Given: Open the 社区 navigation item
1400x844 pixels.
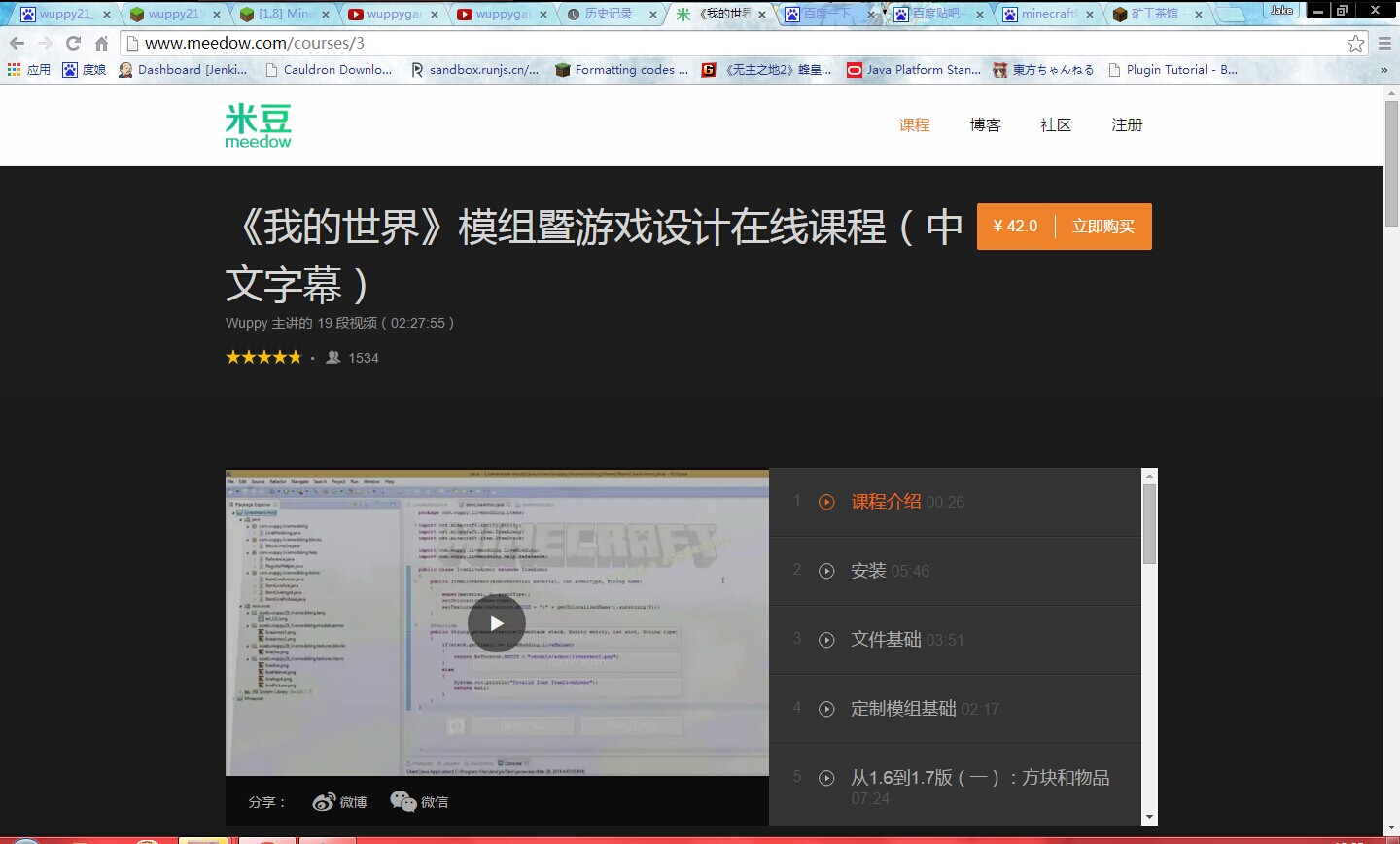Looking at the screenshot, I should (x=1056, y=125).
